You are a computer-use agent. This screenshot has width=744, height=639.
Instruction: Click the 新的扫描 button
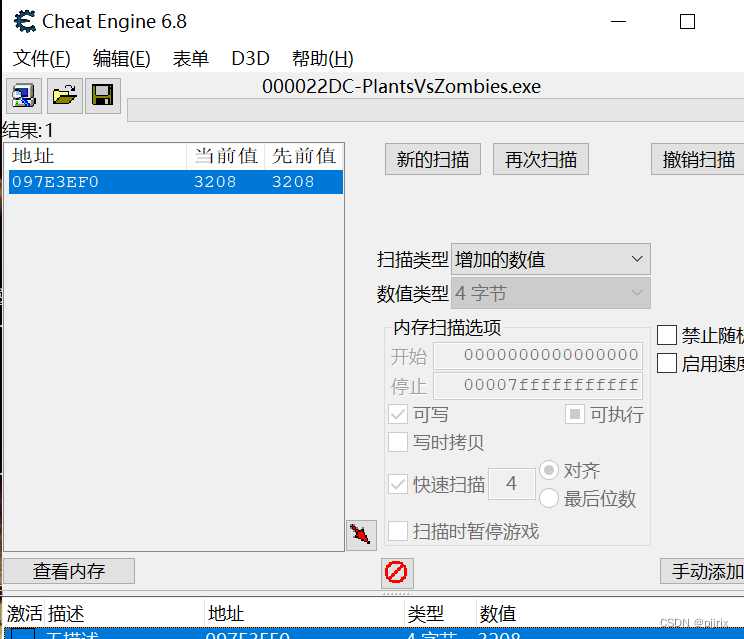[433, 159]
